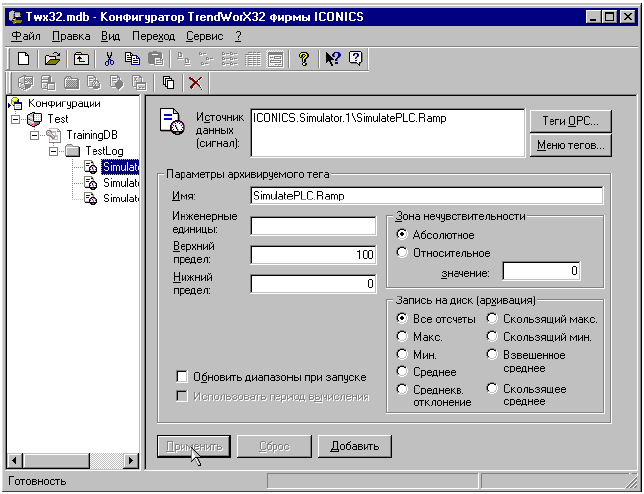
Task: Select Относительное deadband radio button
Action: [x=402, y=252]
